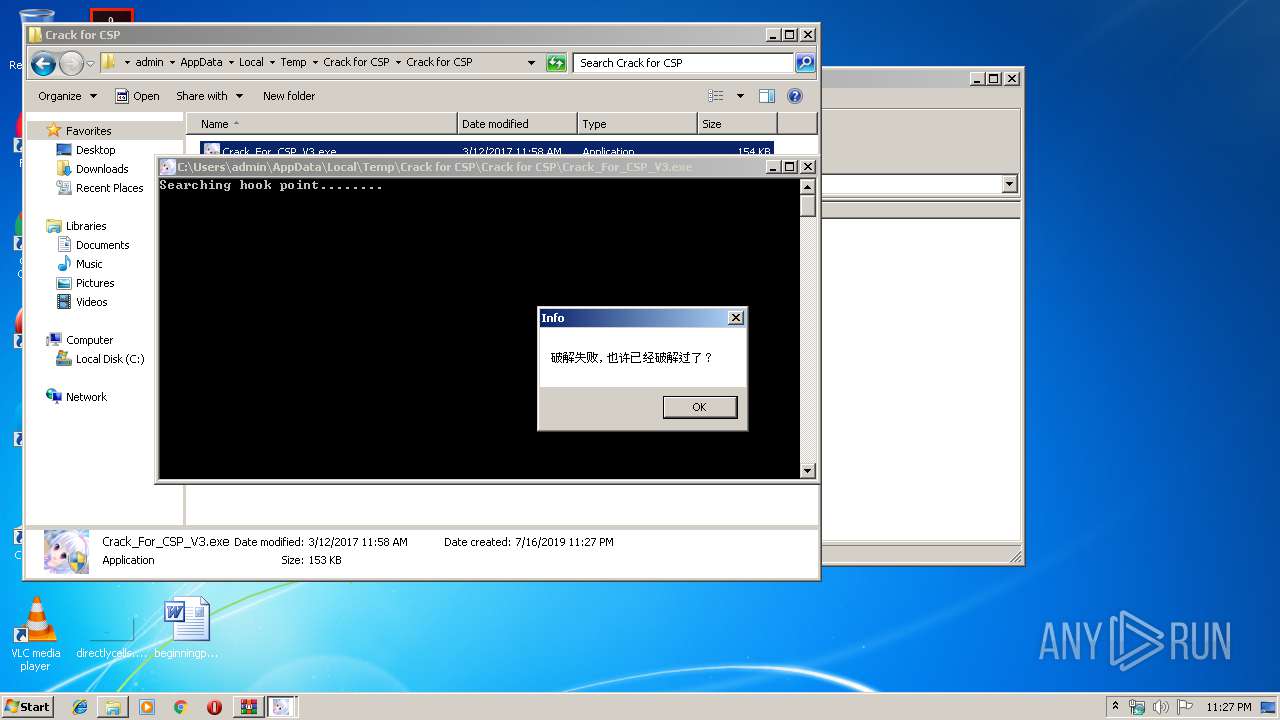Open VLC media player desktop shortcut
Screen dimensions: 1280x720
click(x=36, y=634)
